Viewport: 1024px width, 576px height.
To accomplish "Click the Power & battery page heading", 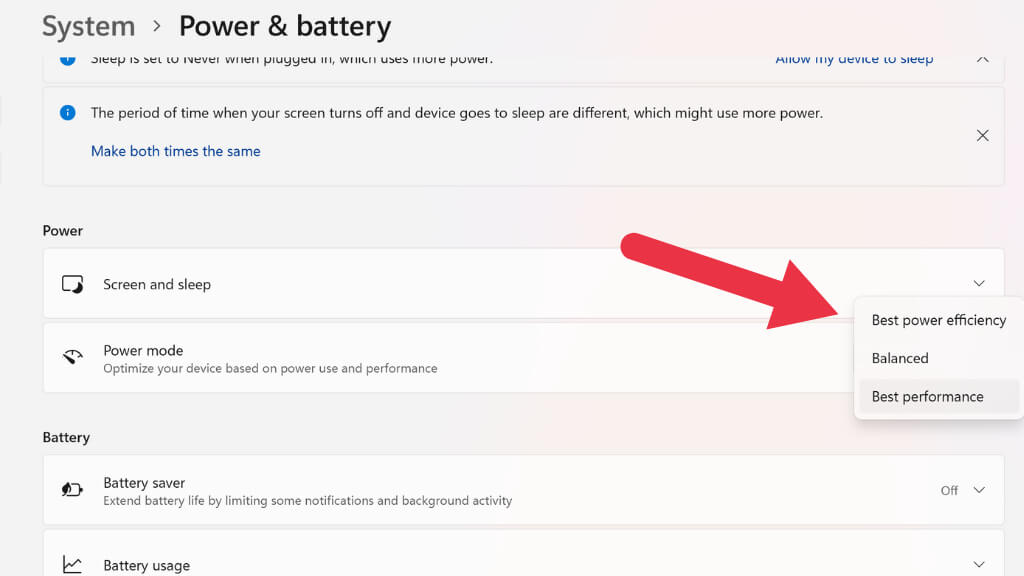I will coord(285,26).
